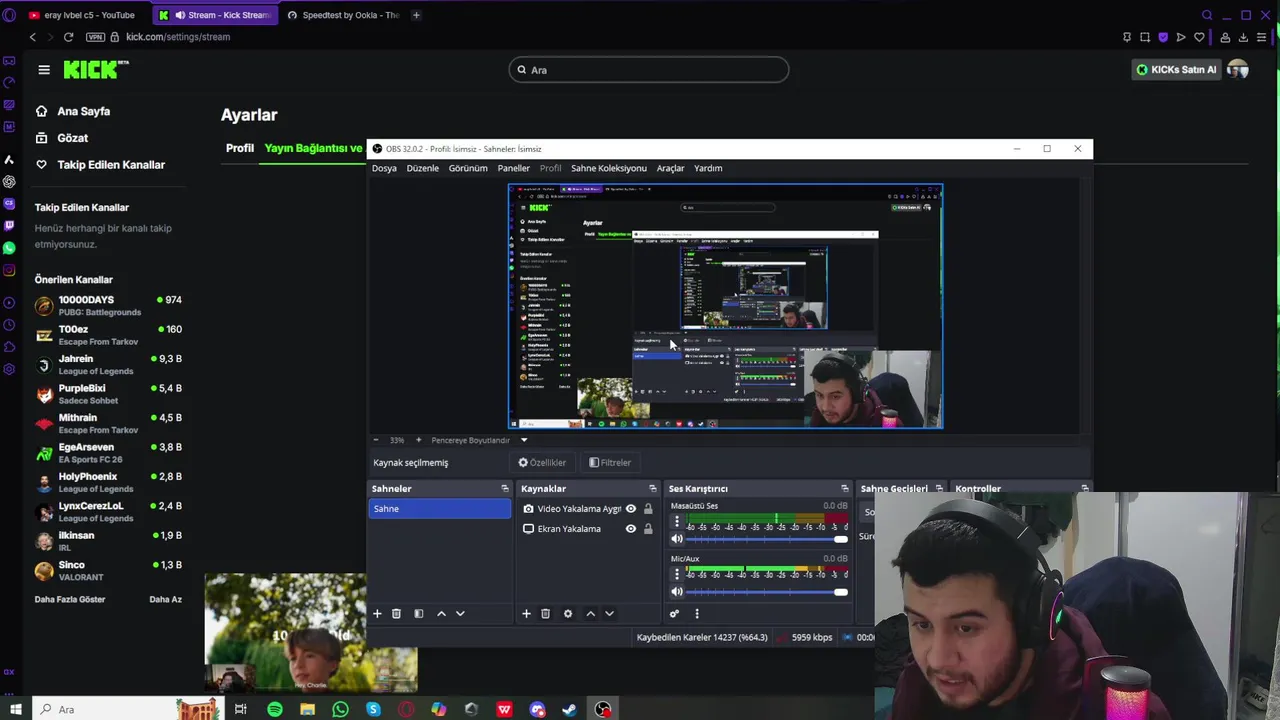Open the preview scaling dropdown (Pencereye Boyutlandır)

(523, 440)
